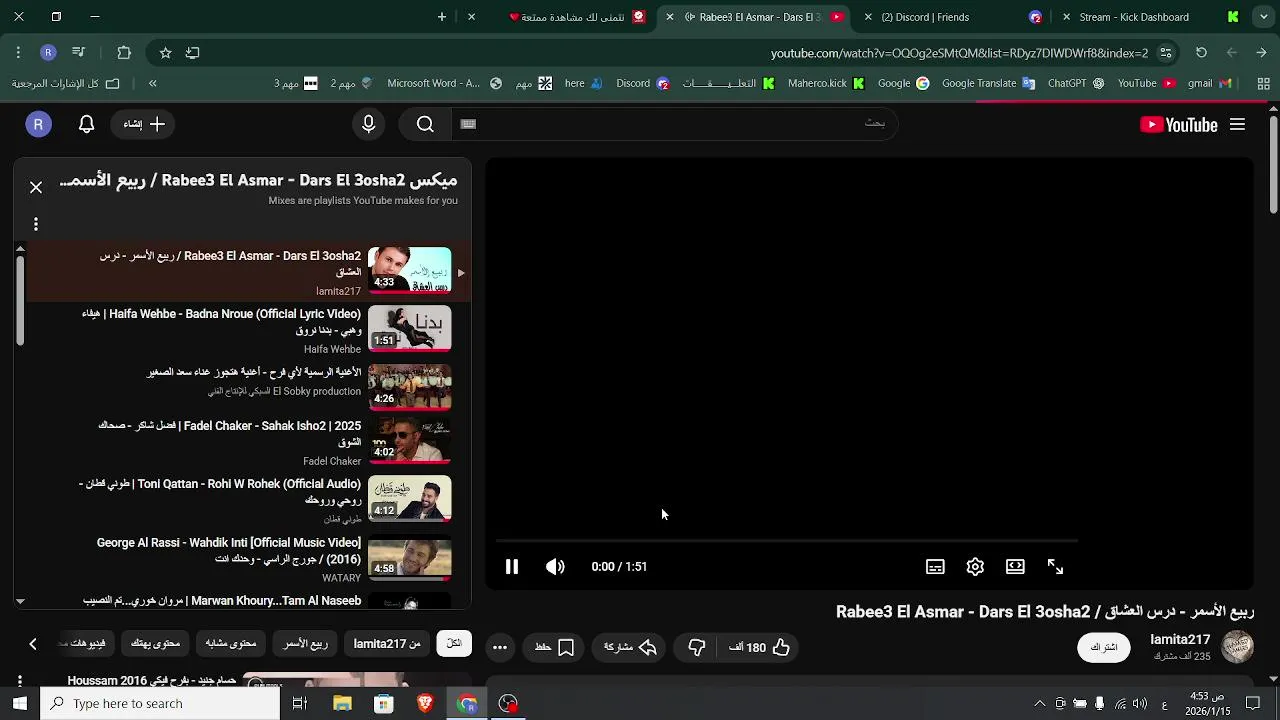Close the mix playlist panel
The image size is (1280, 720).
(x=36, y=187)
